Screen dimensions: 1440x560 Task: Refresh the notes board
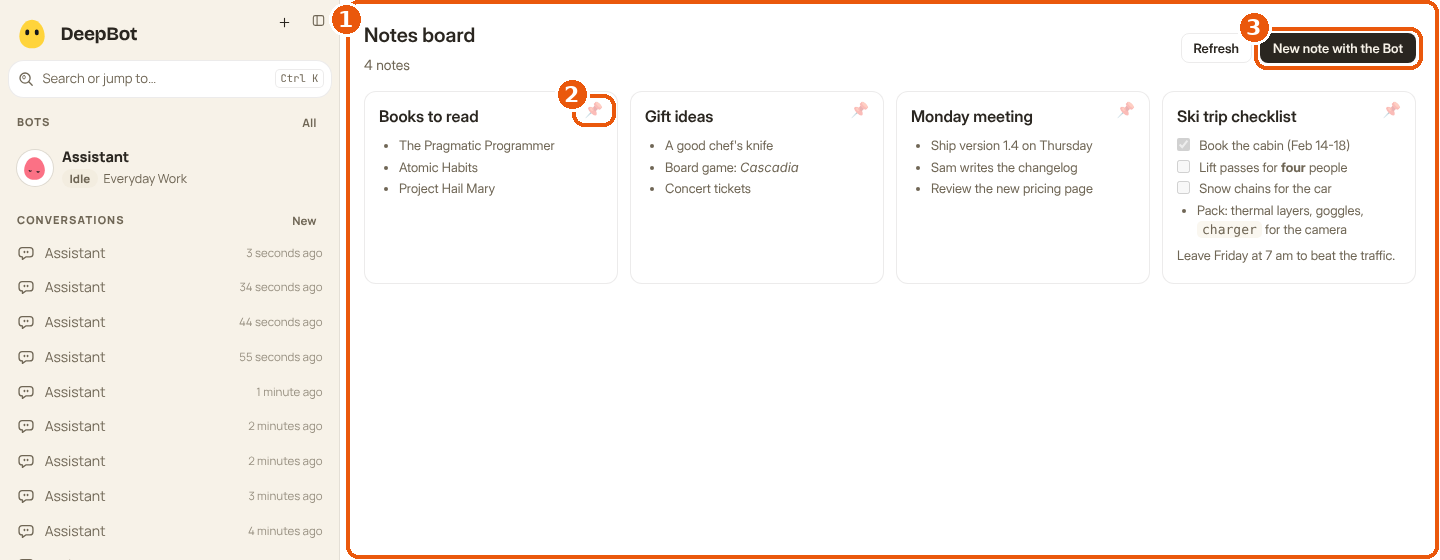[x=1216, y=48]
